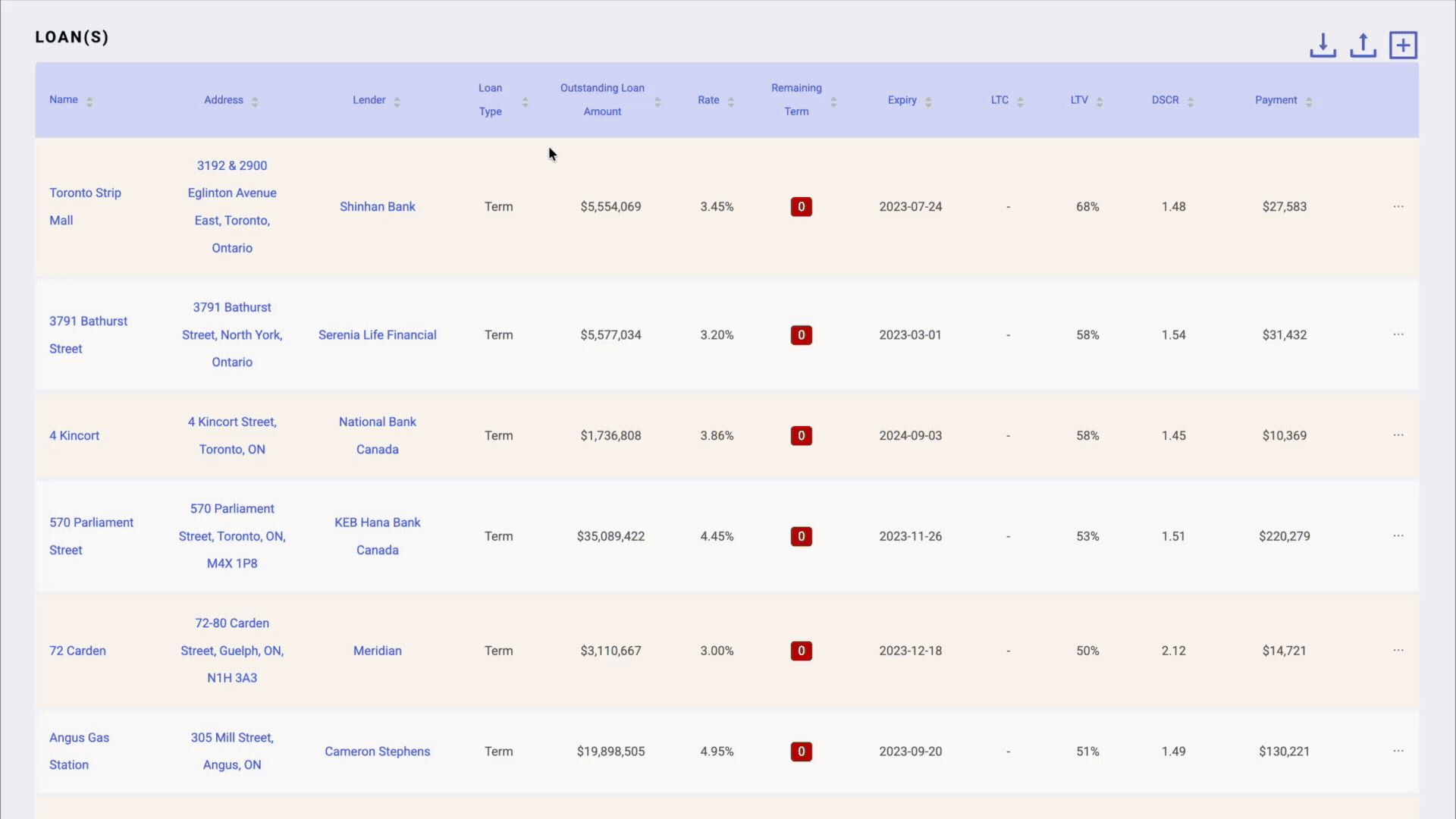Open the 570 Parliament Street row's three-dot menu
The image size is (1456, 819).
pyautogui.click(x=1398, y=536)
